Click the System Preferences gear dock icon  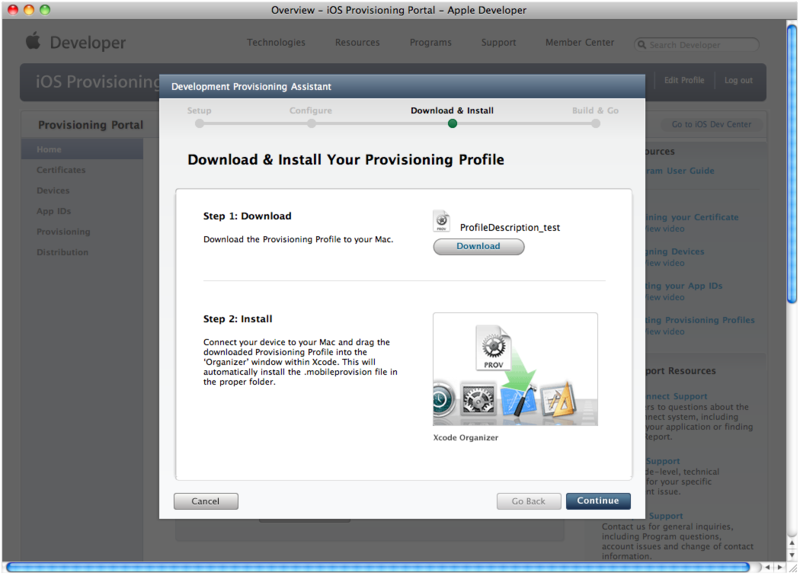point(478,399)
